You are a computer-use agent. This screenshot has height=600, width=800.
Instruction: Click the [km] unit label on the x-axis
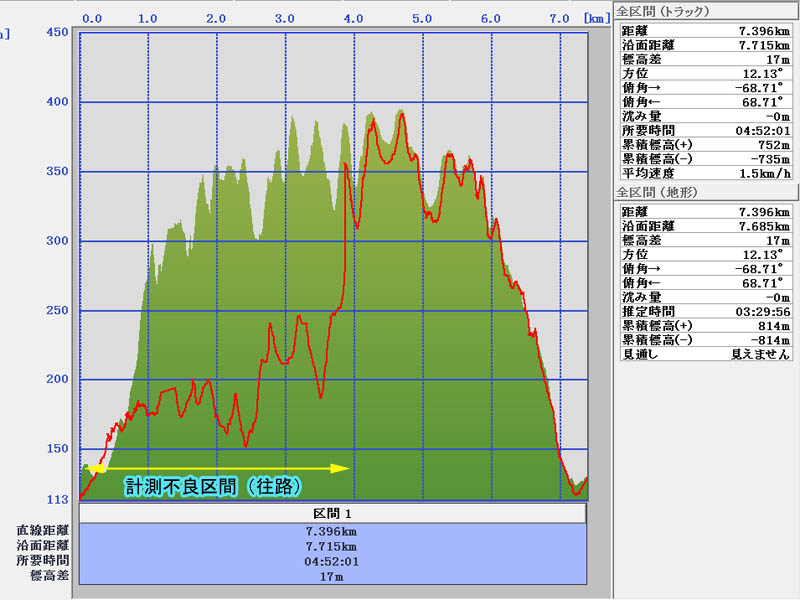pos(595,18)
